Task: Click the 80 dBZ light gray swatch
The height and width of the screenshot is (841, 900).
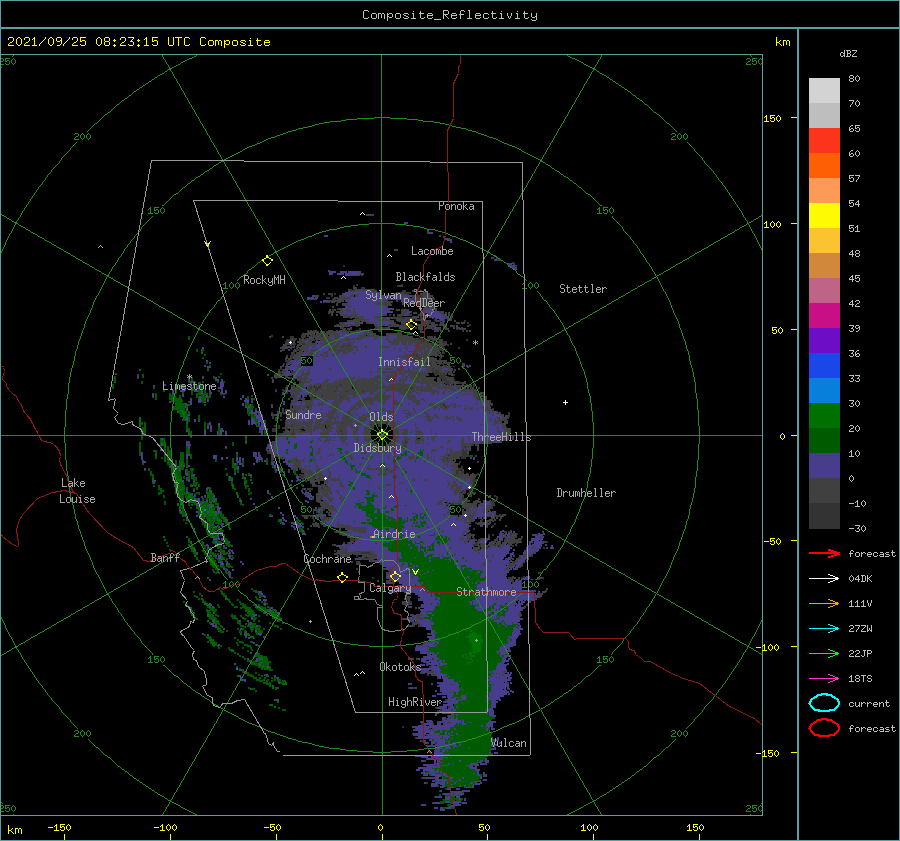Action: pos(824,91)
